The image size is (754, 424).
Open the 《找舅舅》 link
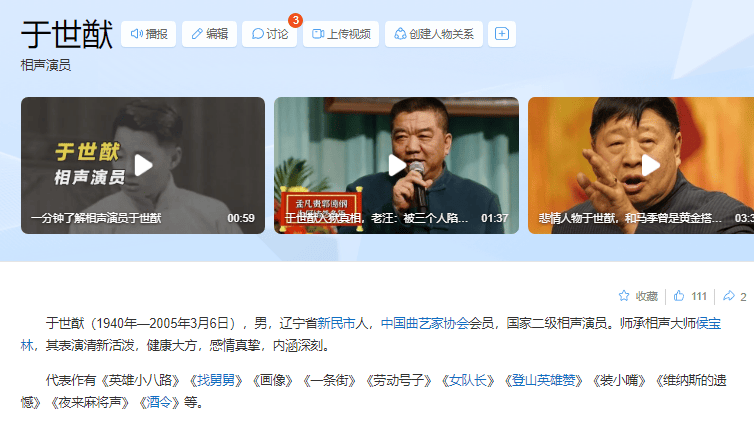click(216, 381)
